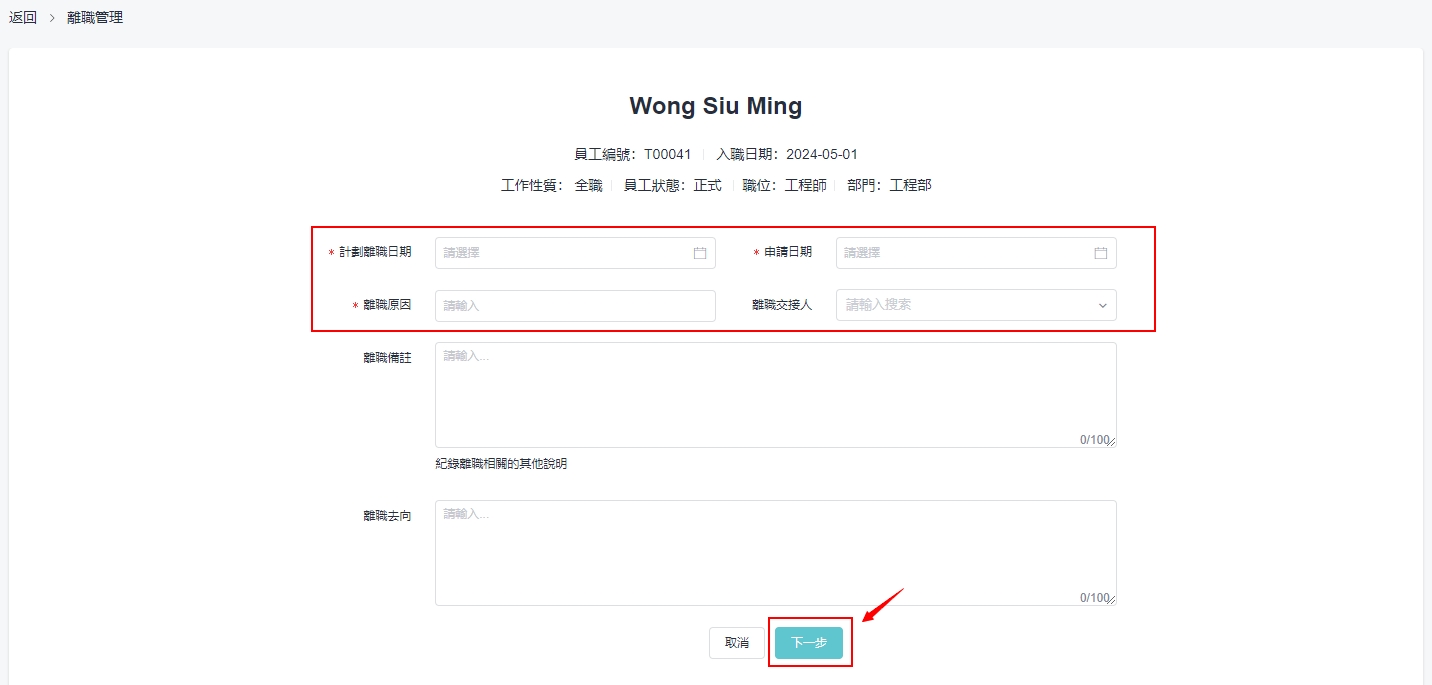The width and height of the screenshot is (1432, 685).
Task: Click the calendar icon in 申請日期 field
Action: (1100, 253)
